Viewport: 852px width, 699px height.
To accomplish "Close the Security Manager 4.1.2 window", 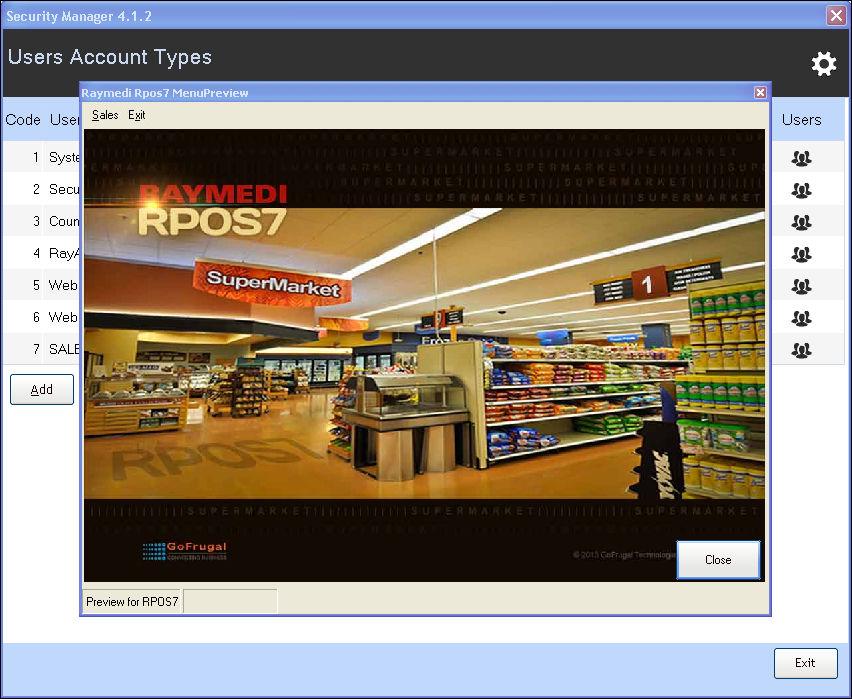I will point(836,15).
